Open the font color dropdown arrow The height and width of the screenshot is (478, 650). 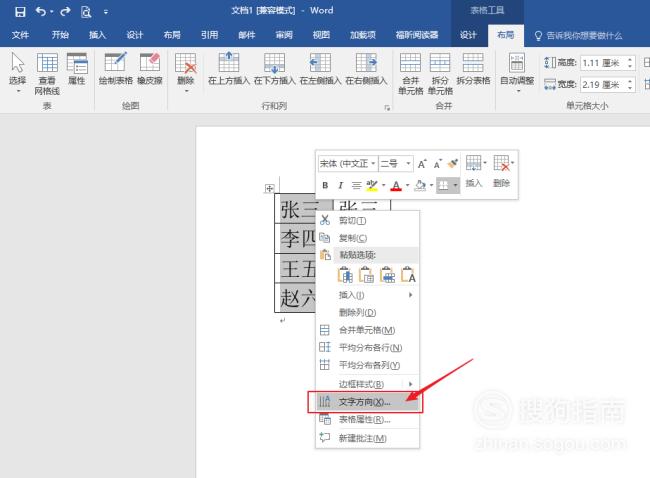[x=408, y=185]
